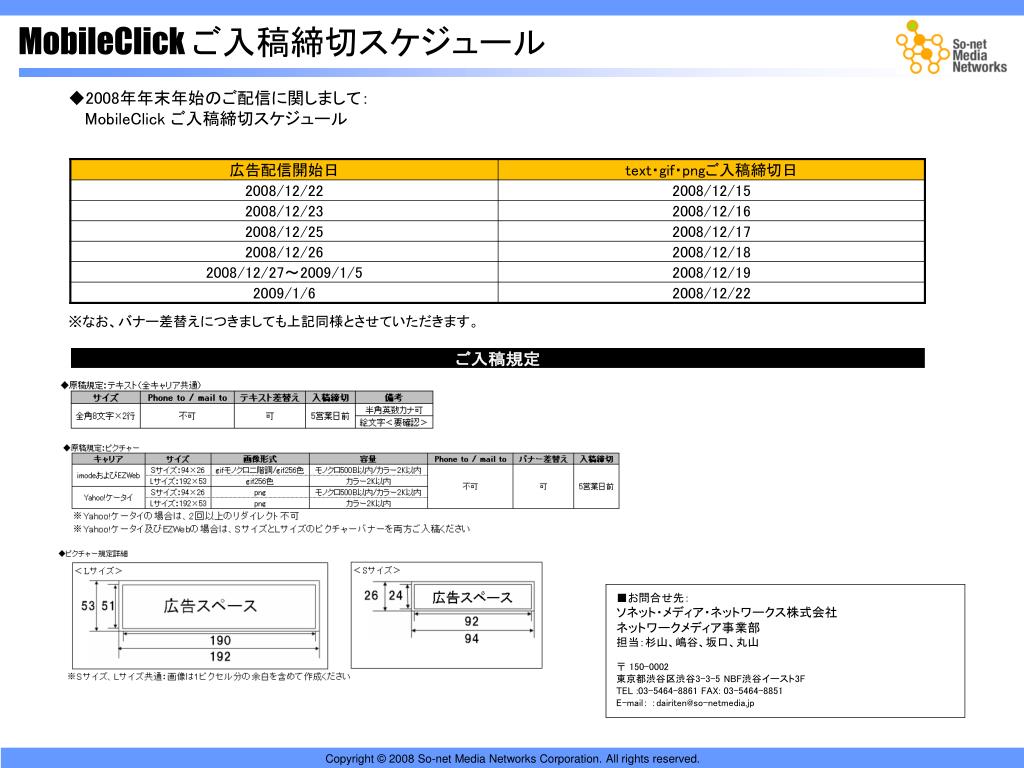Viewport: 1024px width, 768px height.
Task: Select the cell '全角8文字×2行'
Action: tap(105, 415)
